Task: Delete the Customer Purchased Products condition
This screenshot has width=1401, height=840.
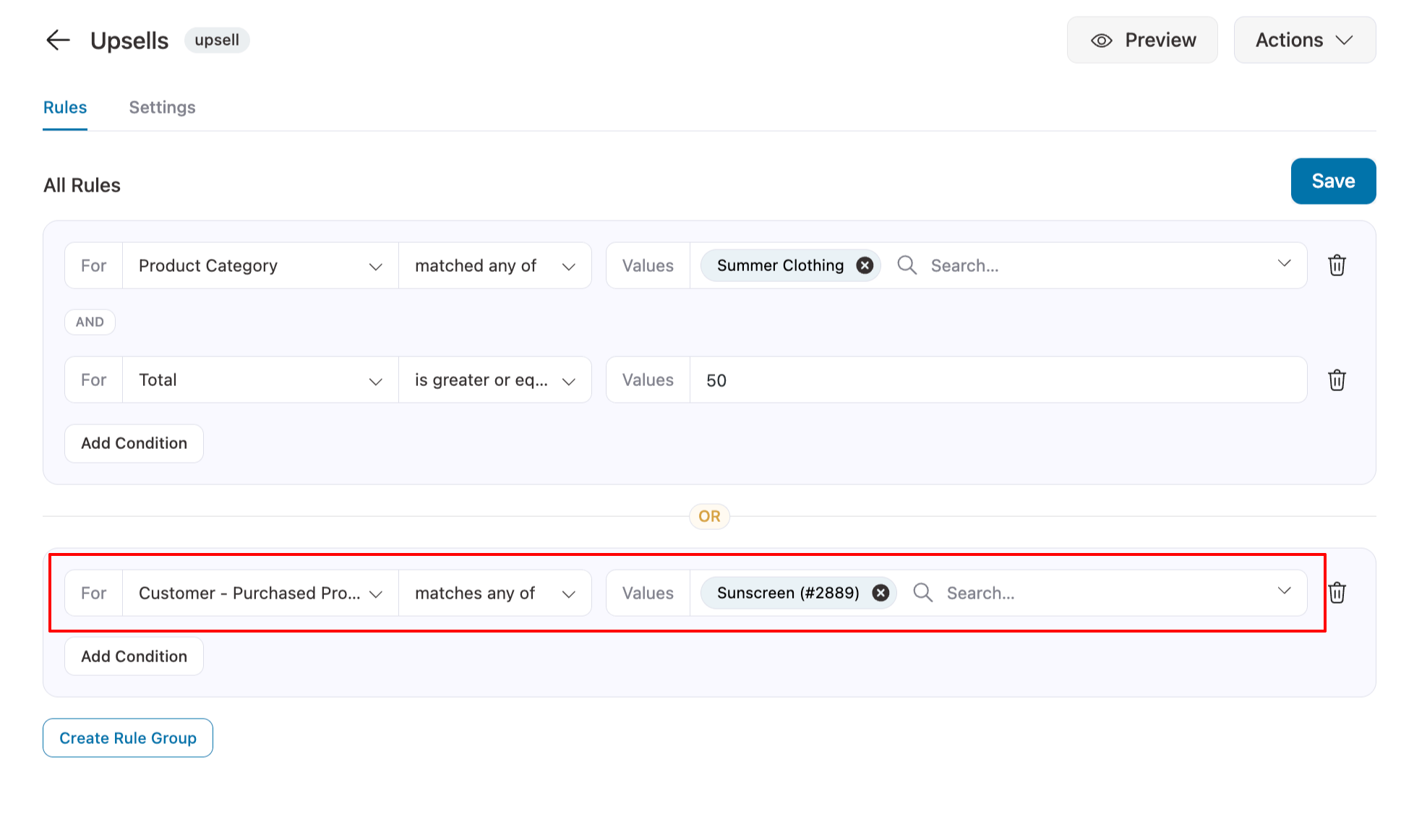Action: coord(1337,593)
